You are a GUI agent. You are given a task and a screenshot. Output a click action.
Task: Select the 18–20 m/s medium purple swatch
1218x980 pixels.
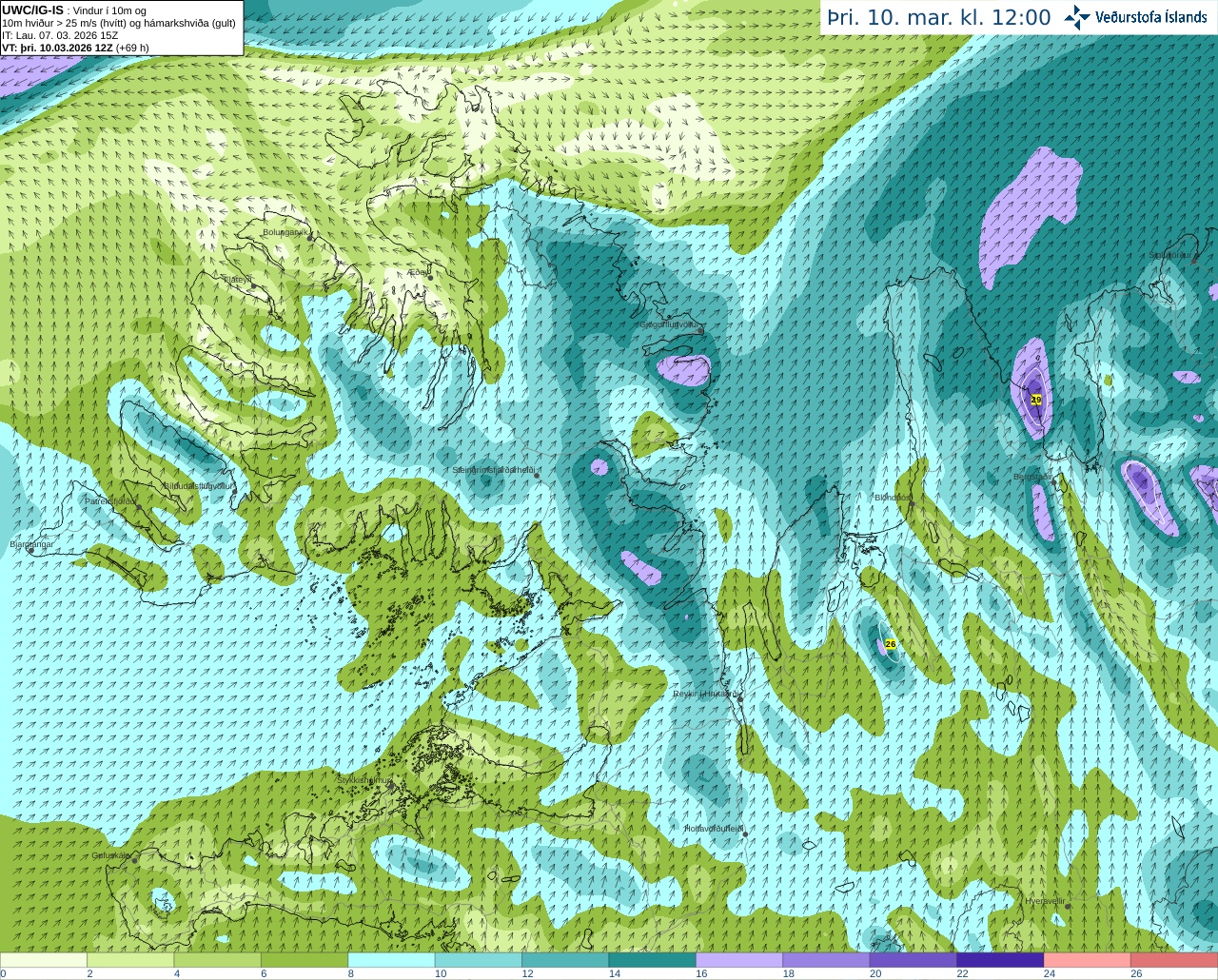[x=826, y=960]
